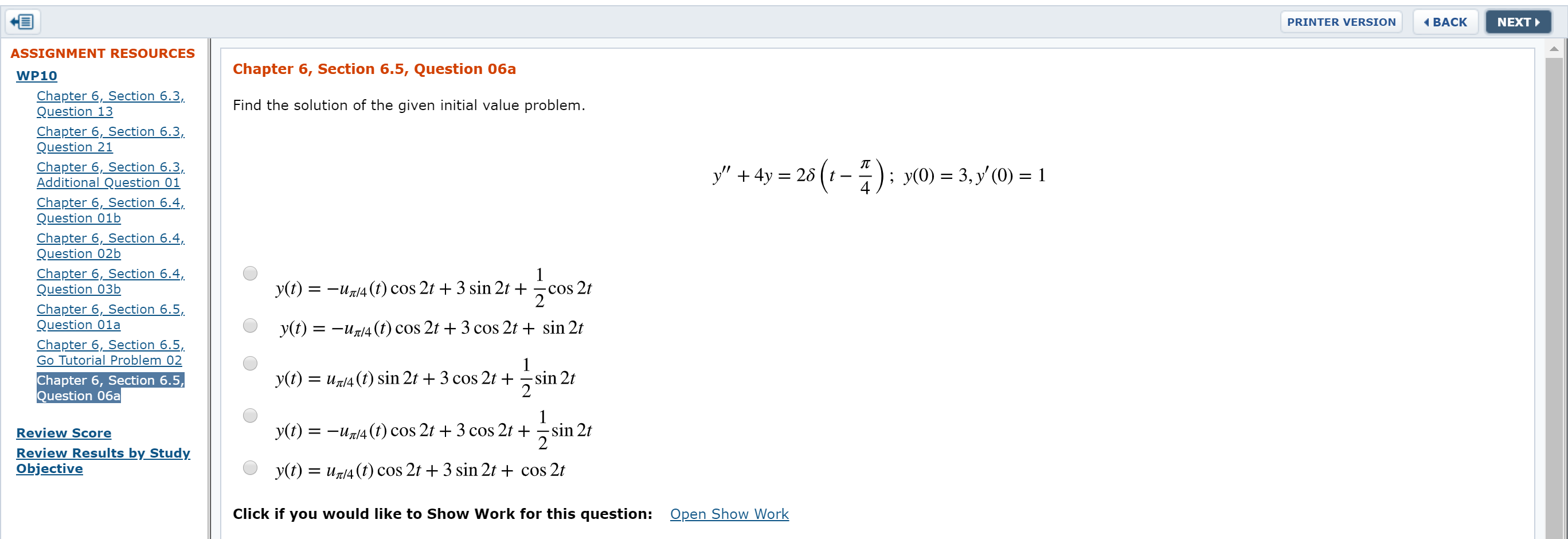This screenshot has height=539, width=1568.
Task: Open Section 6.4 Question 03b
Action: pyautogui.click(x=110, y=282)
